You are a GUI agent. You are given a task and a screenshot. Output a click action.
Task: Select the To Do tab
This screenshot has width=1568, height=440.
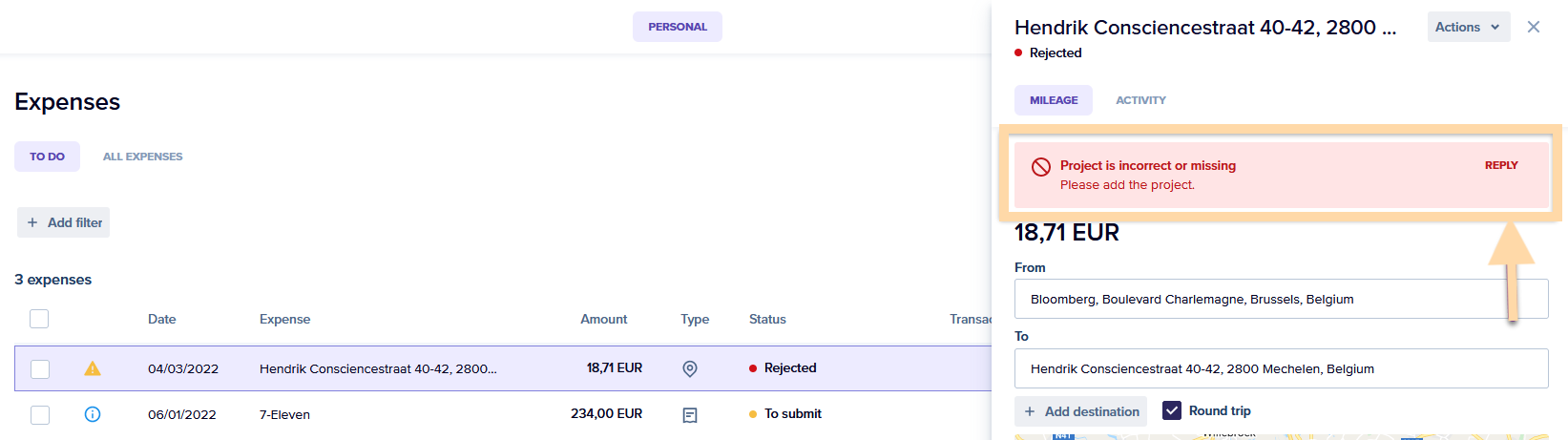[x=47, y=157]
